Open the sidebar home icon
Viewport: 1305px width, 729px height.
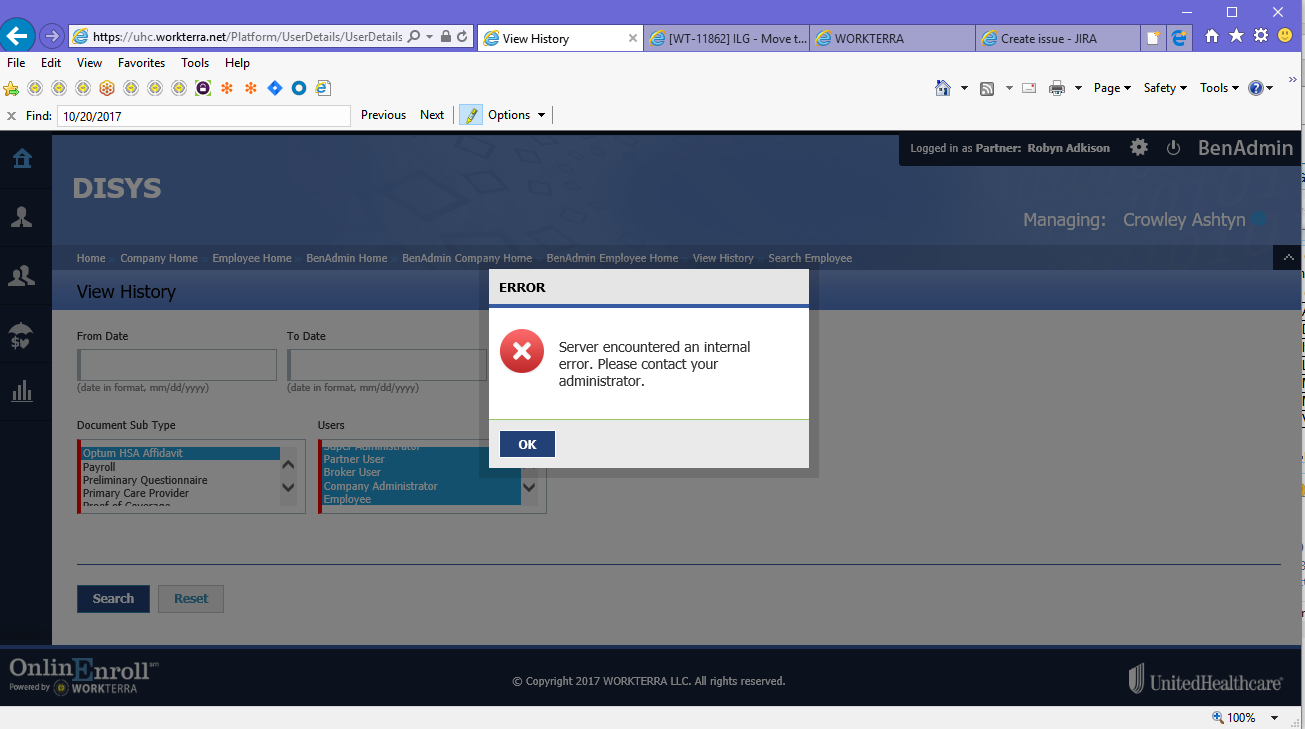click(x=21, y=159)
